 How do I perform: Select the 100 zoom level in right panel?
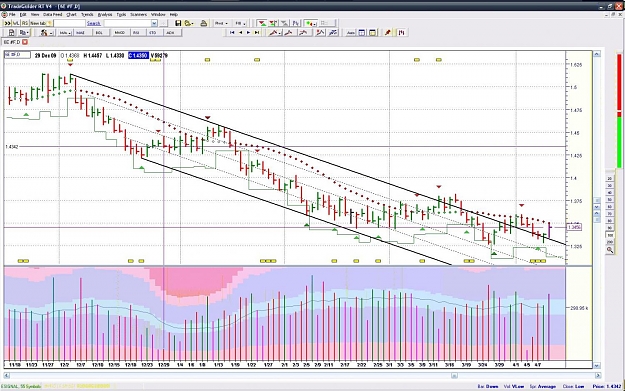click(x=610, y=235)
